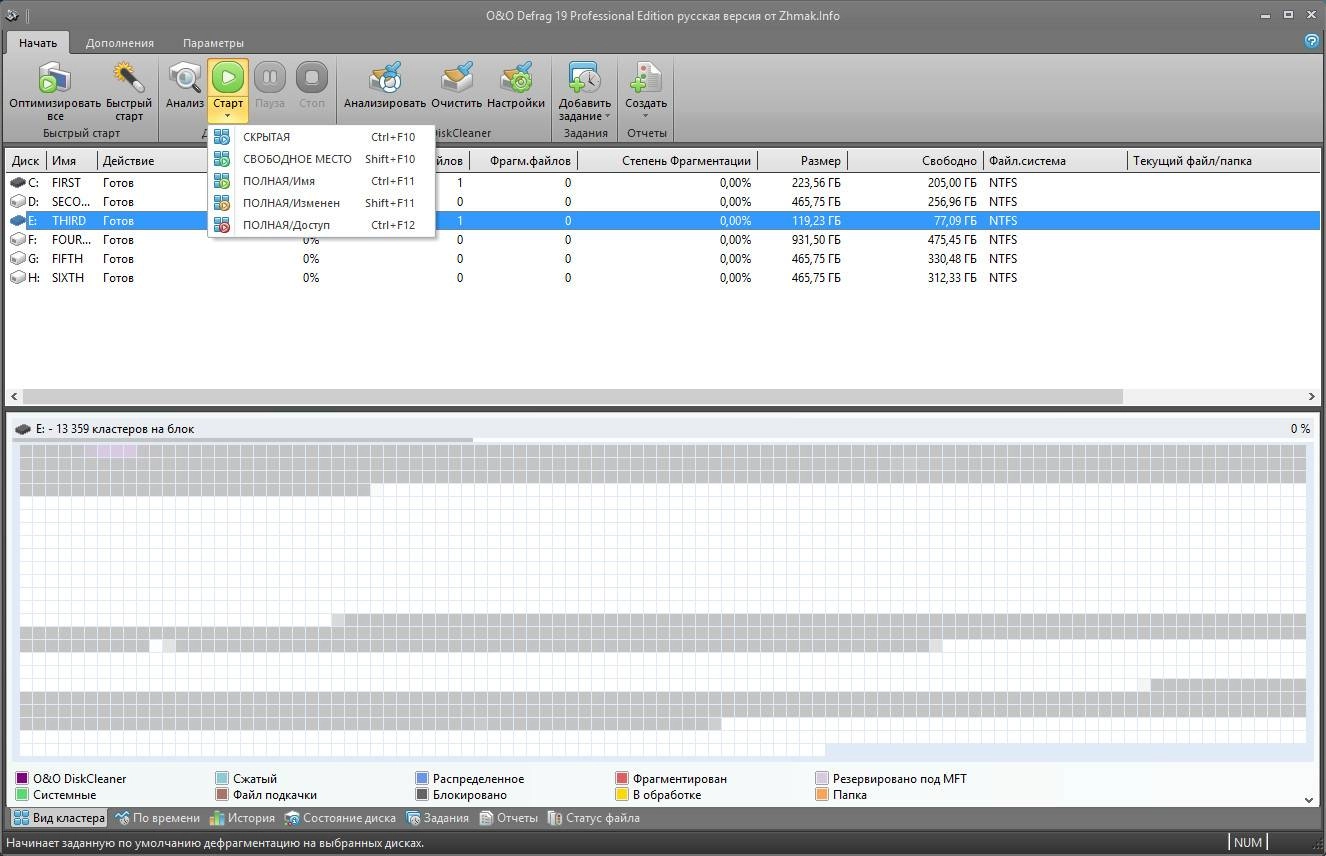Click the green Start (Старт) play button
1326x856 pixels.
point(228,77)
